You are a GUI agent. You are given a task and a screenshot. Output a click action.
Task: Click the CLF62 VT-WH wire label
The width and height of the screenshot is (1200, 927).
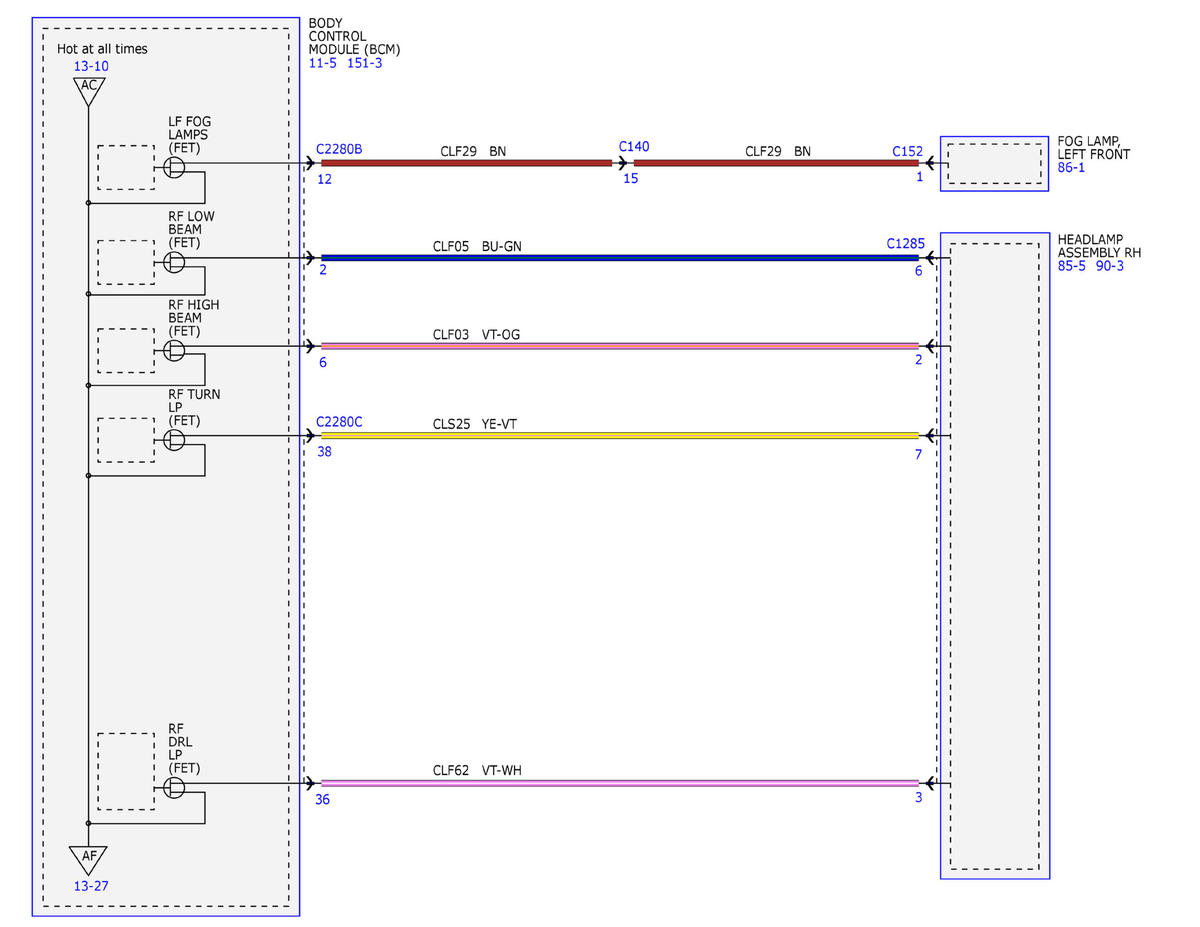pos(477,771)
